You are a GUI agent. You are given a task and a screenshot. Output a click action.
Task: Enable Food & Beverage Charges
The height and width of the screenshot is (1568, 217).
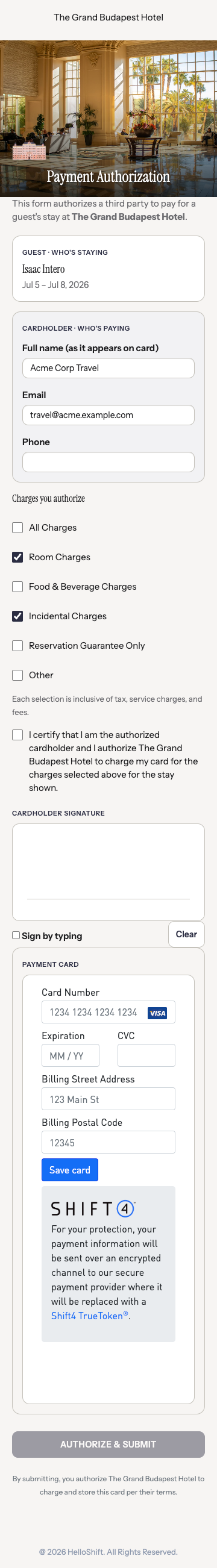(x=17, y=586)
